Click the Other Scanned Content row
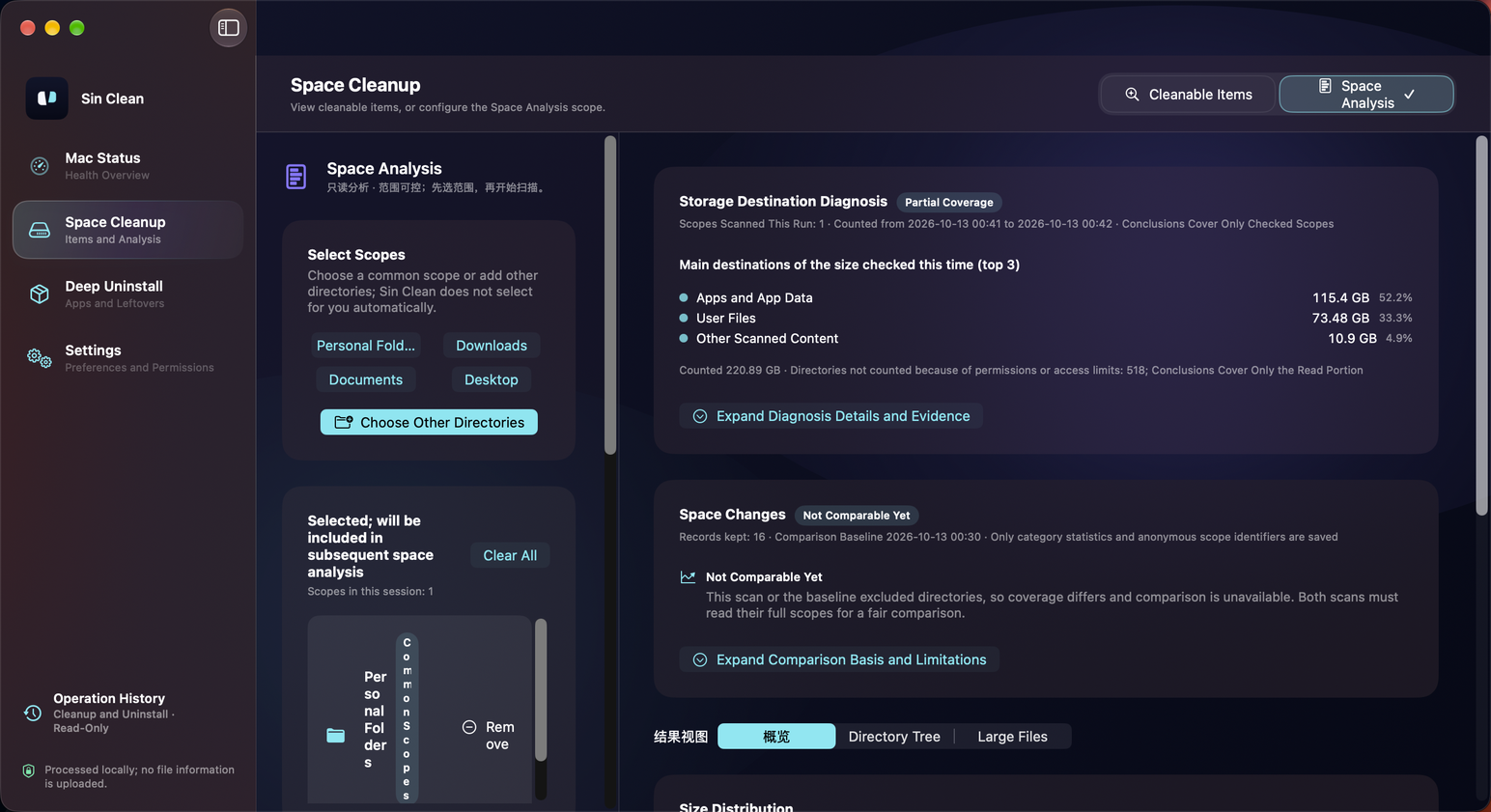The width and height of the screenshot is (1491, 812). 1046,338
